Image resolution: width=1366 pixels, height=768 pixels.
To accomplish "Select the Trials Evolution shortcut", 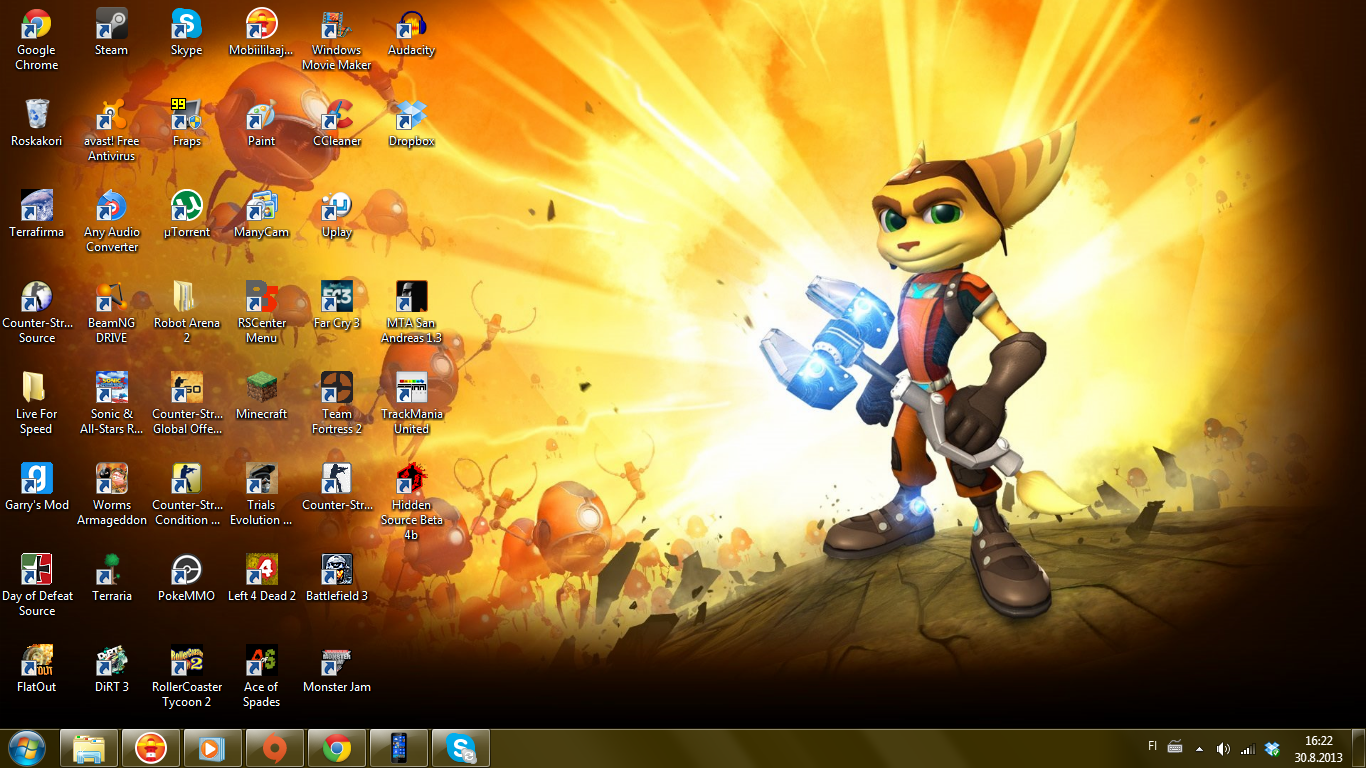I will point(261,495).
